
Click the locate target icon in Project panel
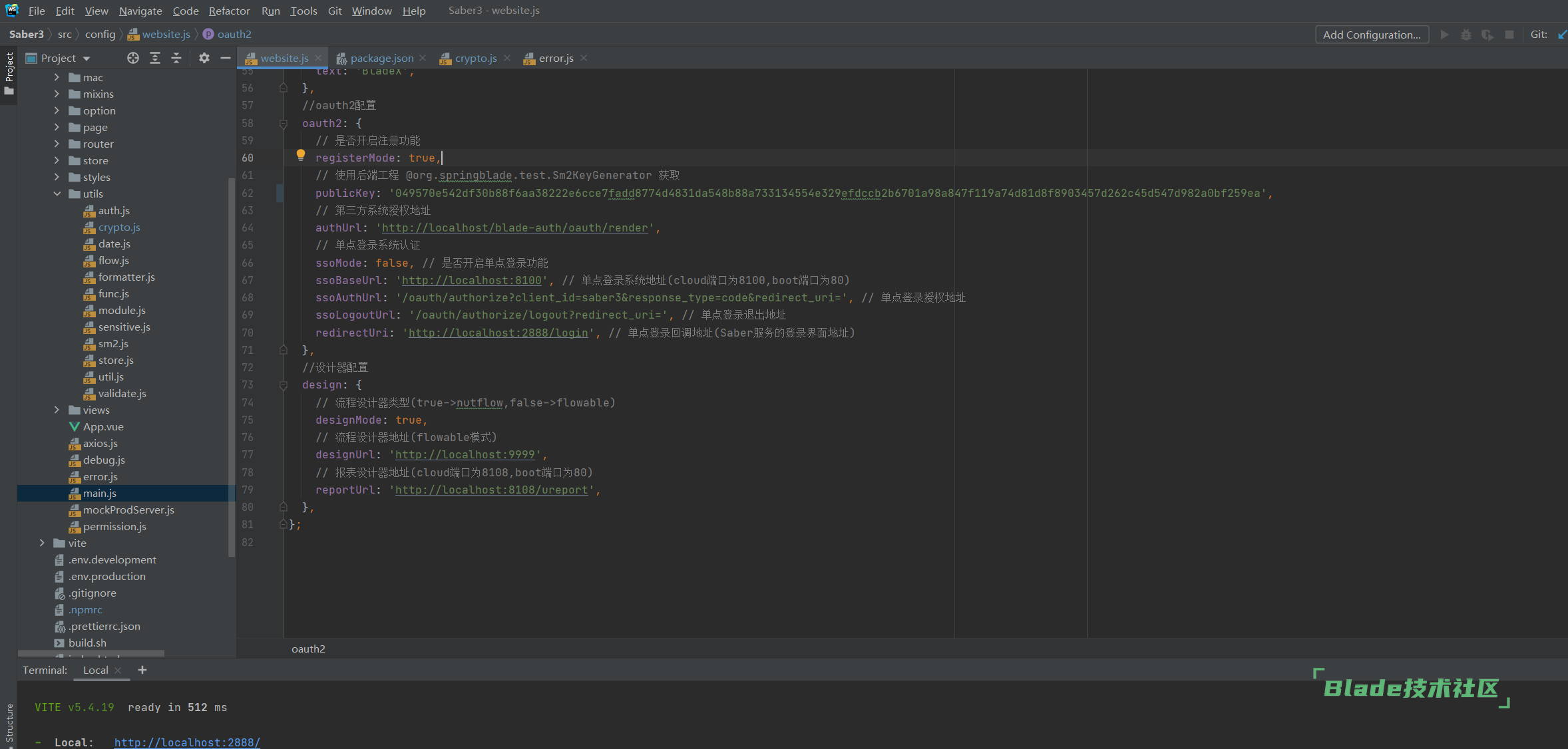click(x=133, y=59)
